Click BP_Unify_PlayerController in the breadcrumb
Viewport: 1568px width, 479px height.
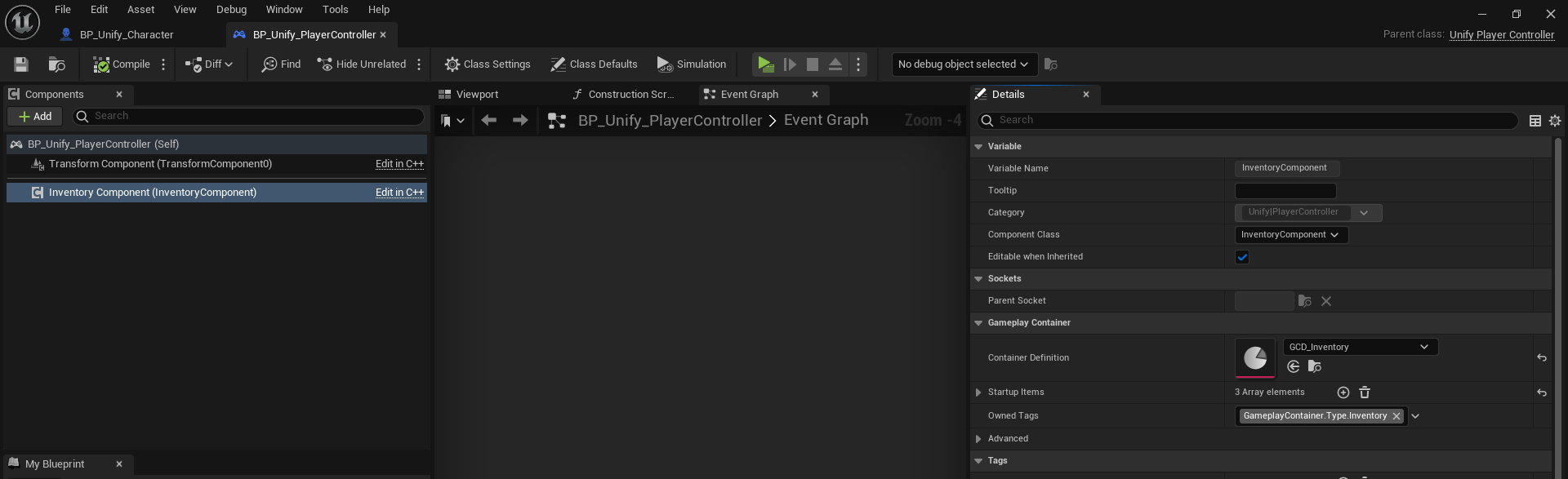click(670, 121)
